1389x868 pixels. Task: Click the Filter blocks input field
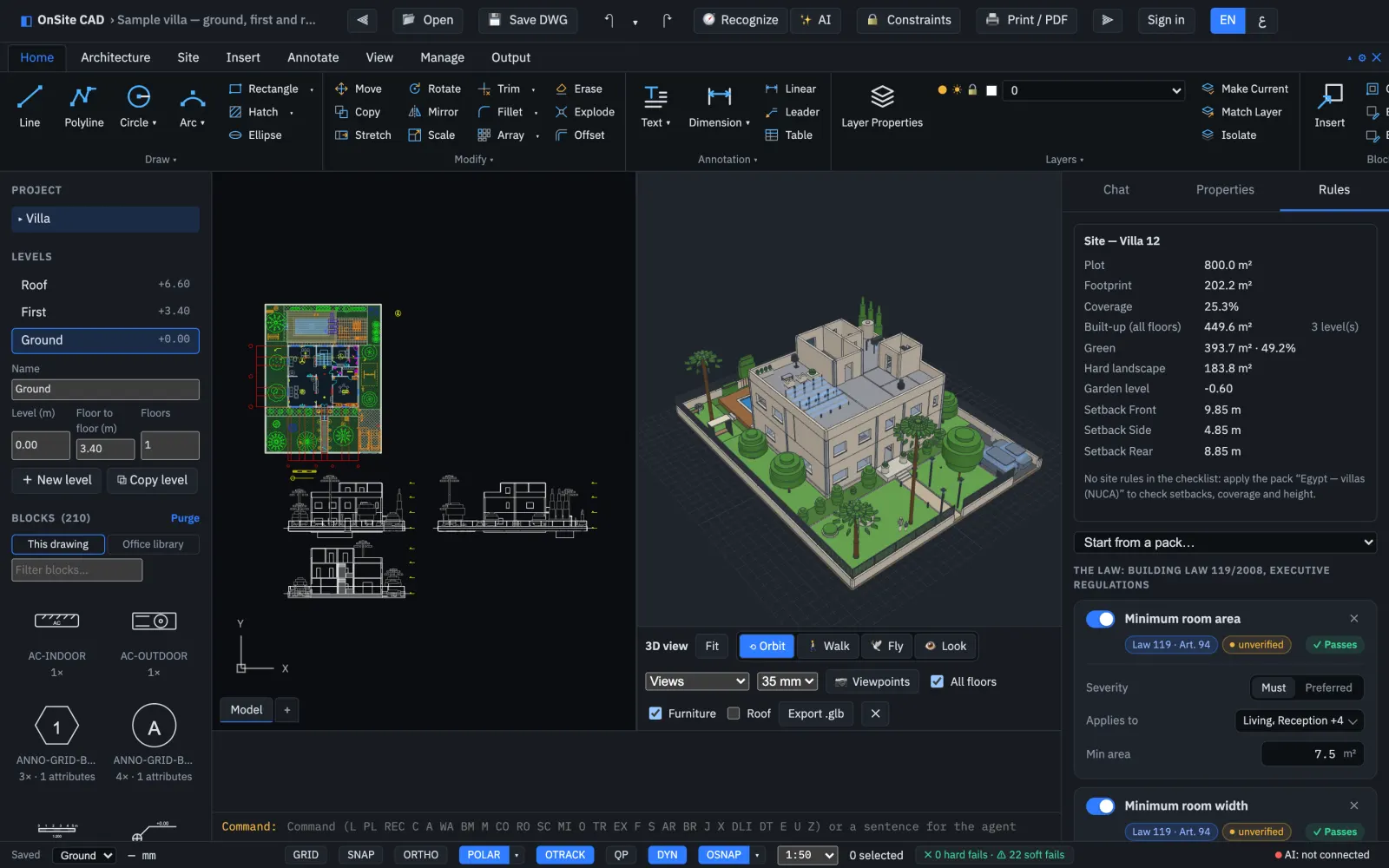77,570
